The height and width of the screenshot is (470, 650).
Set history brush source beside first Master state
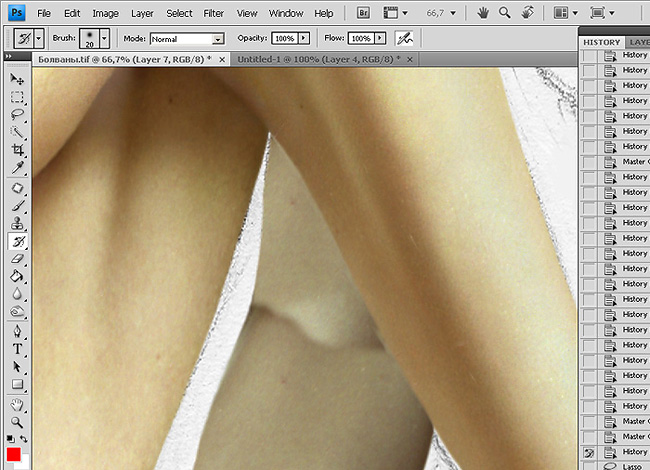pos(589,162)
